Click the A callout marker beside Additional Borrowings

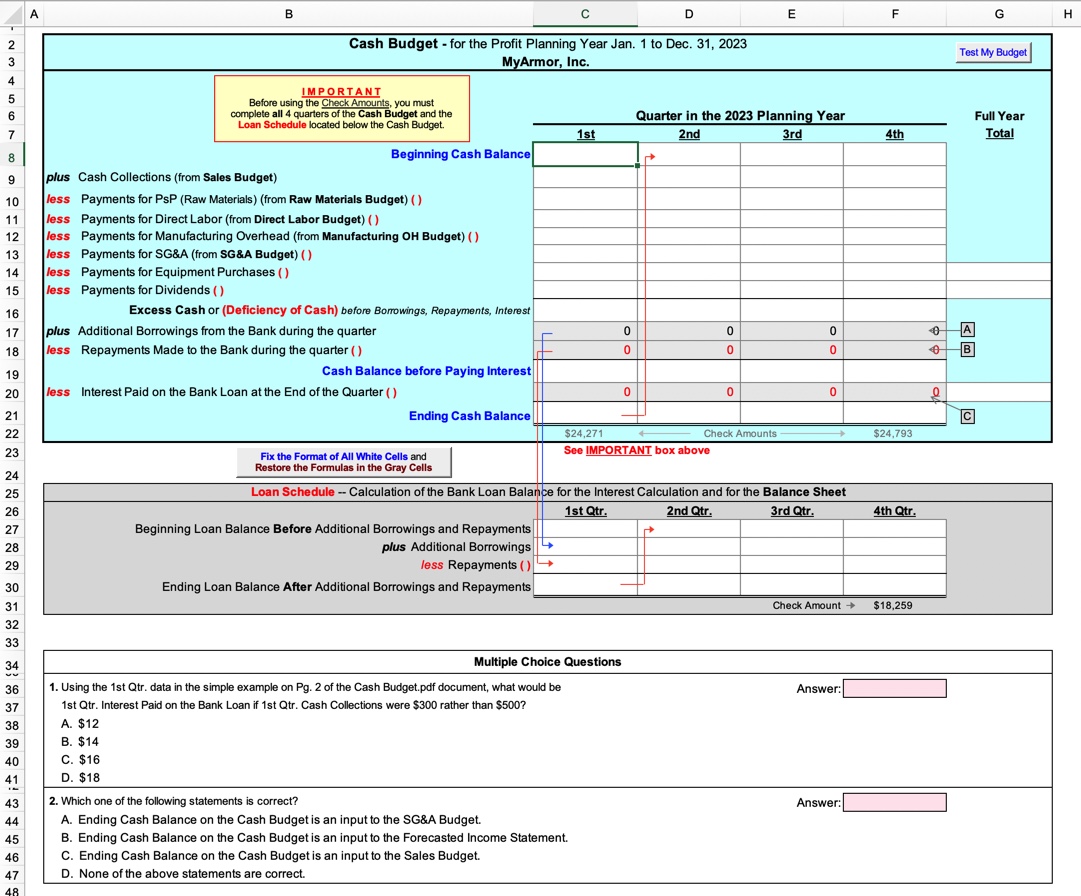click(x=966, y=330)
